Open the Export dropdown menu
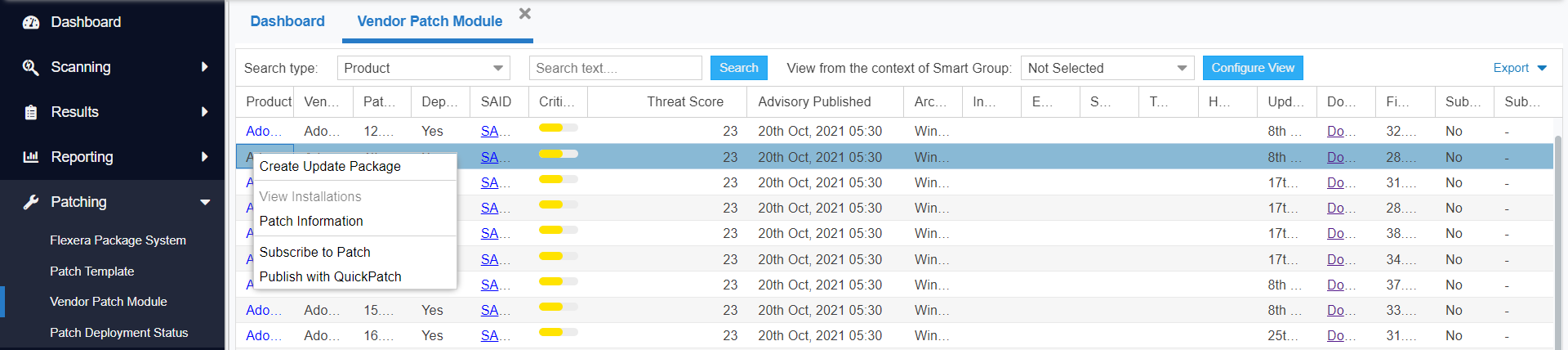This screenshot has width=1568, height=350. point(1519,68)
